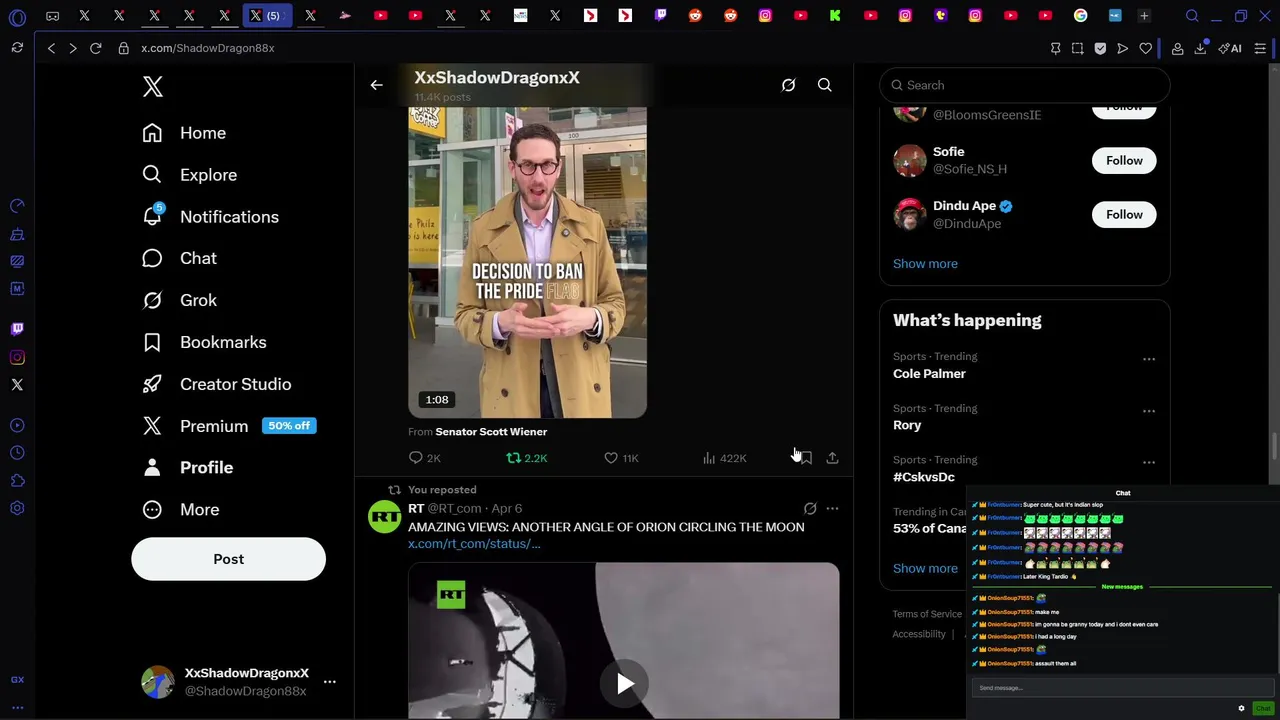Open Creator Studio in X navigation
Screen dimensions: 1280x720
coord(217,384)
